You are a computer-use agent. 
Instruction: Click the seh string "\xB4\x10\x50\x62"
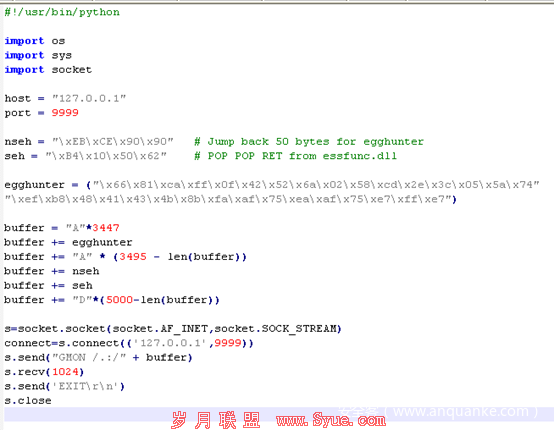[106, 156]
